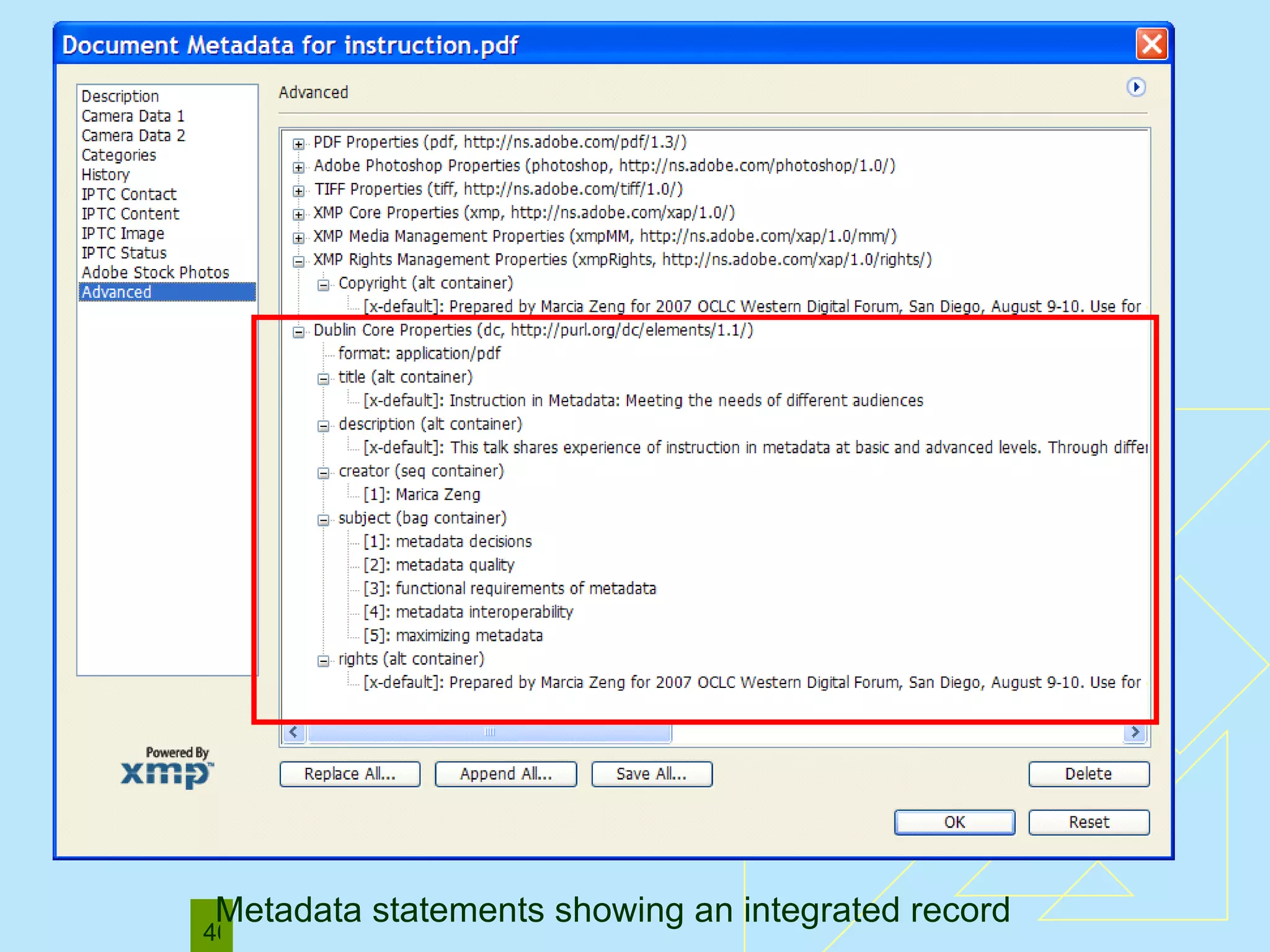Click the Append All button
The width and height of the screenshot is (1270, 952).
tap(506, 774)
